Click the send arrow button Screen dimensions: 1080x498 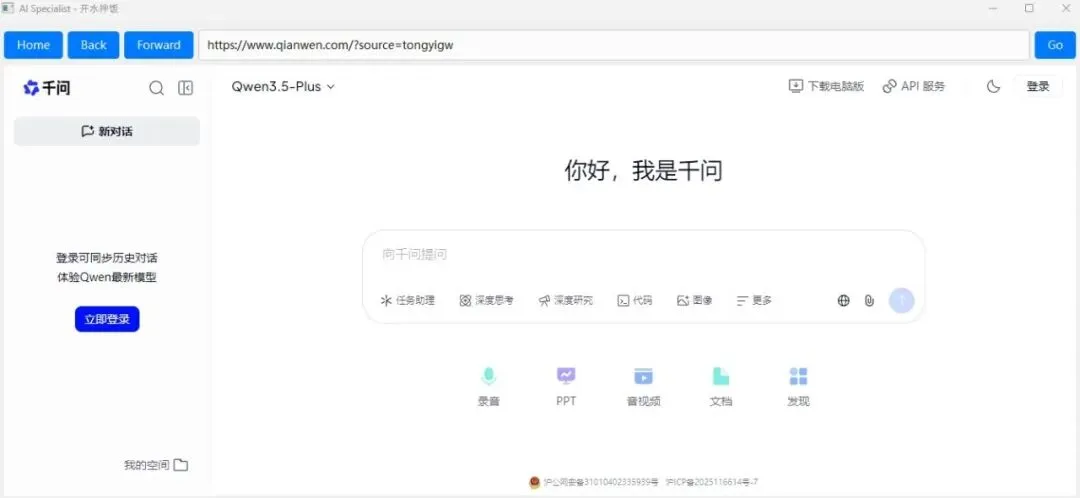(902, 300)
